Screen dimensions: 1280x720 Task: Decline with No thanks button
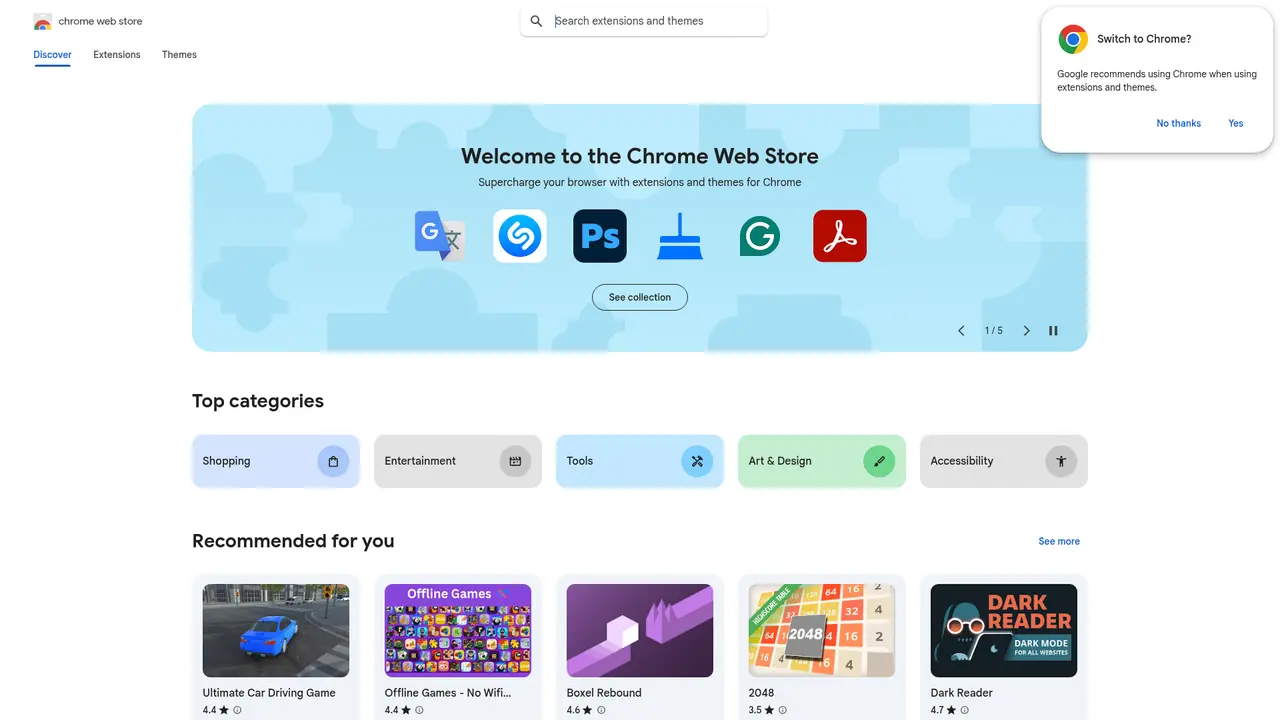(x=1178, y=123)
